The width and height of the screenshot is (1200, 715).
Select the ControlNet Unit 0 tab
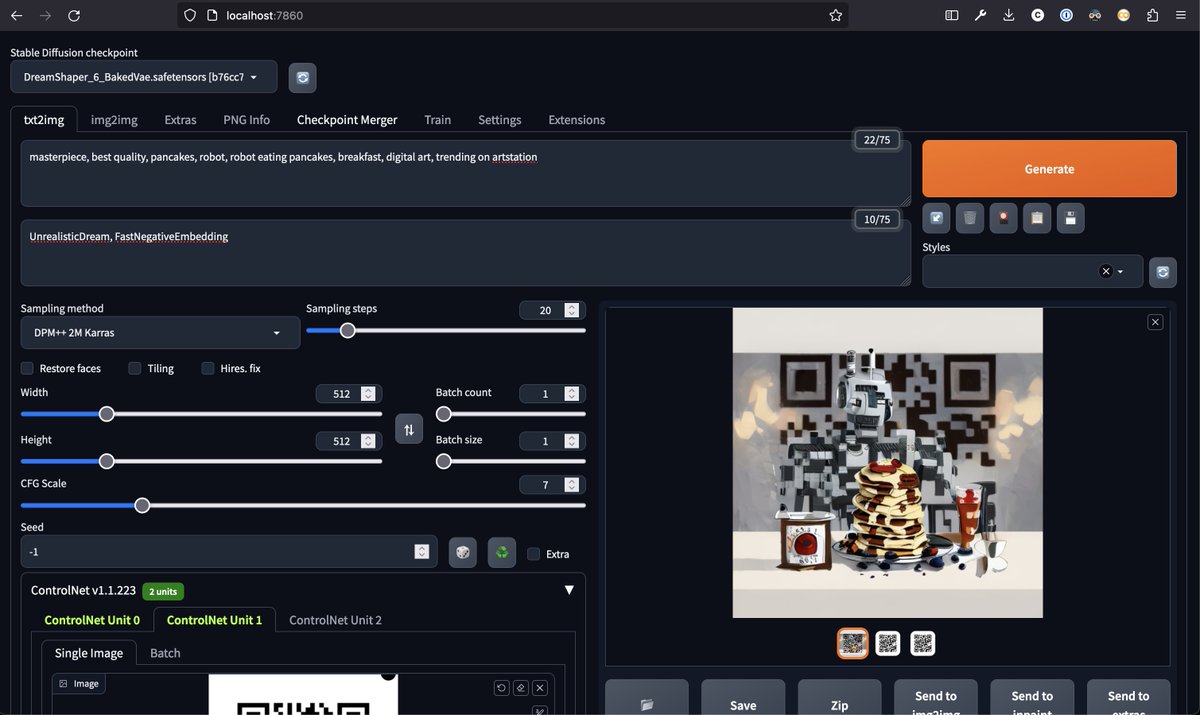point(92,620)
